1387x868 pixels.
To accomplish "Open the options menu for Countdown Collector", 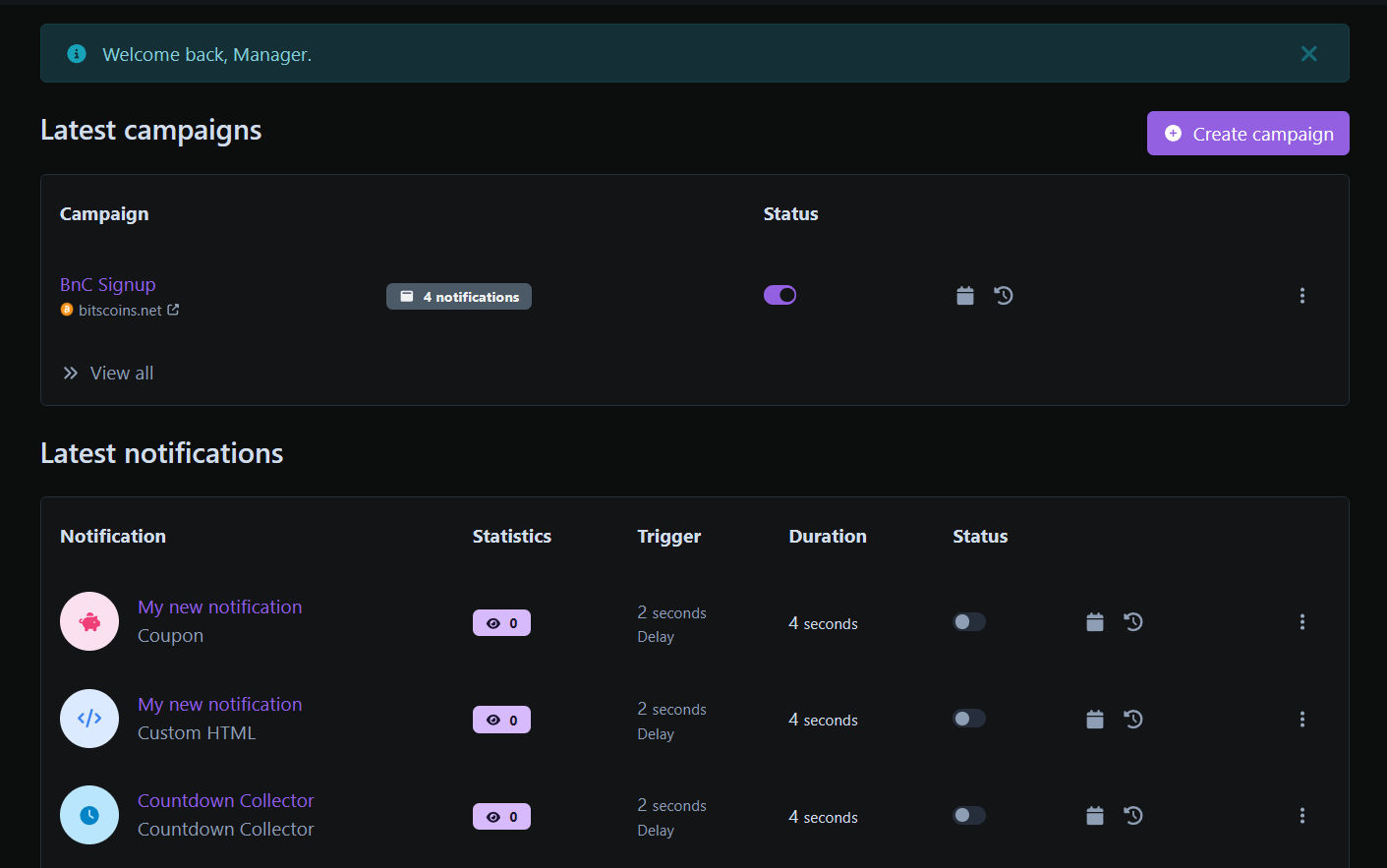I will coord(1301,815).
